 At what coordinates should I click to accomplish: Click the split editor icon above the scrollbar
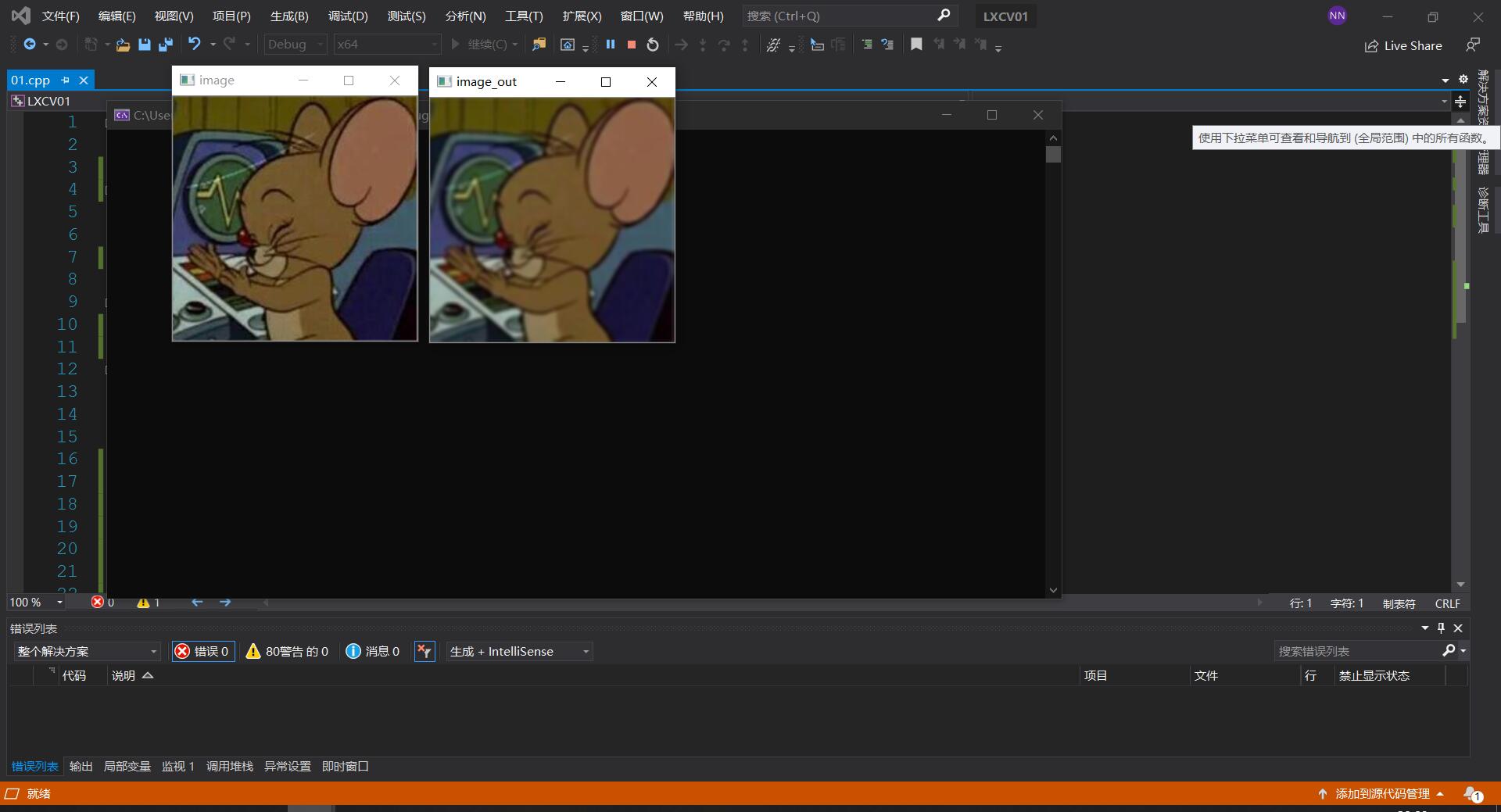pyautogui.click(x=1460, y=102)
